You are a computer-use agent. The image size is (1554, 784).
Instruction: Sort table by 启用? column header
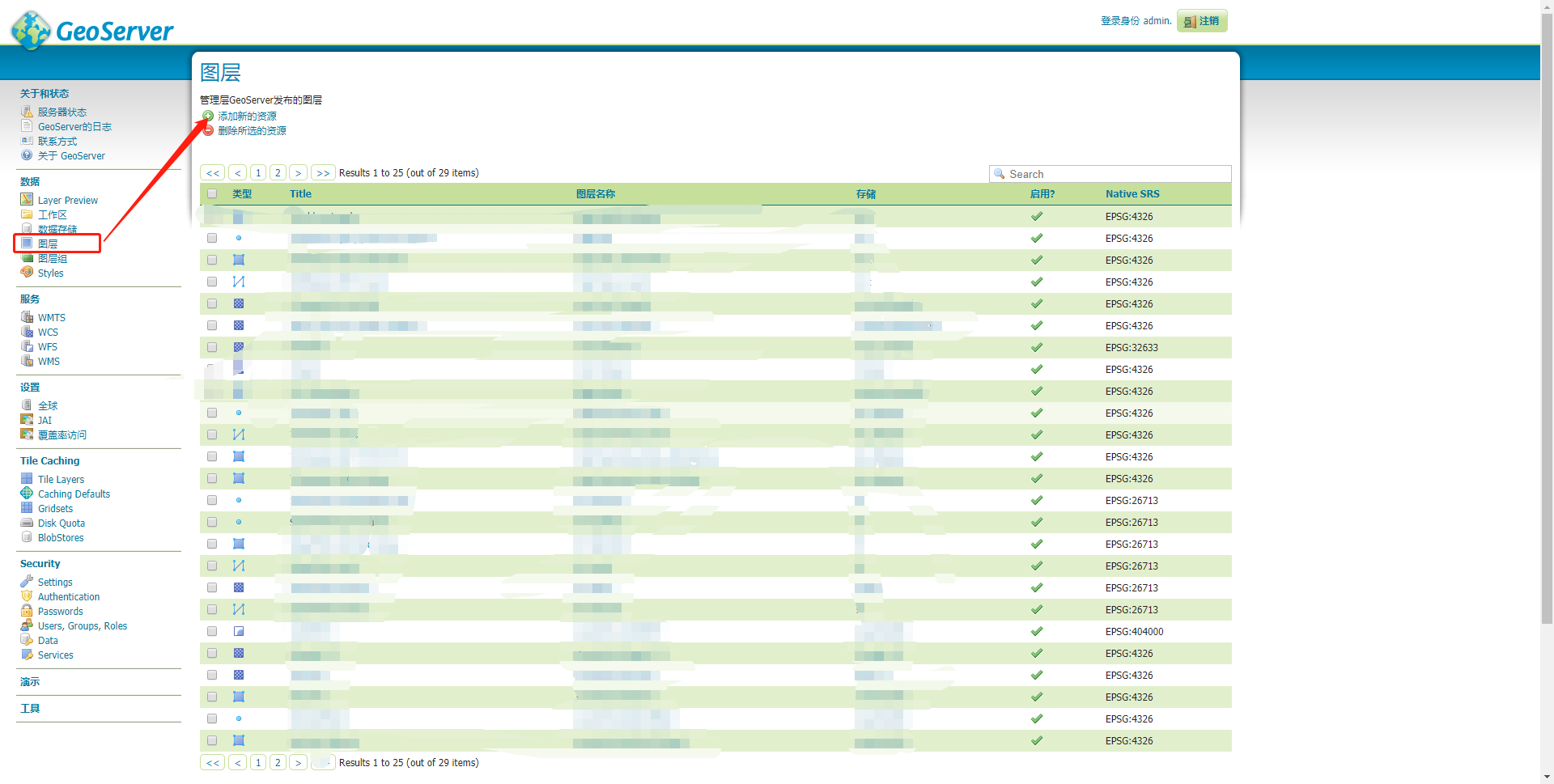pyautogui.click(x=1042, y=193)
